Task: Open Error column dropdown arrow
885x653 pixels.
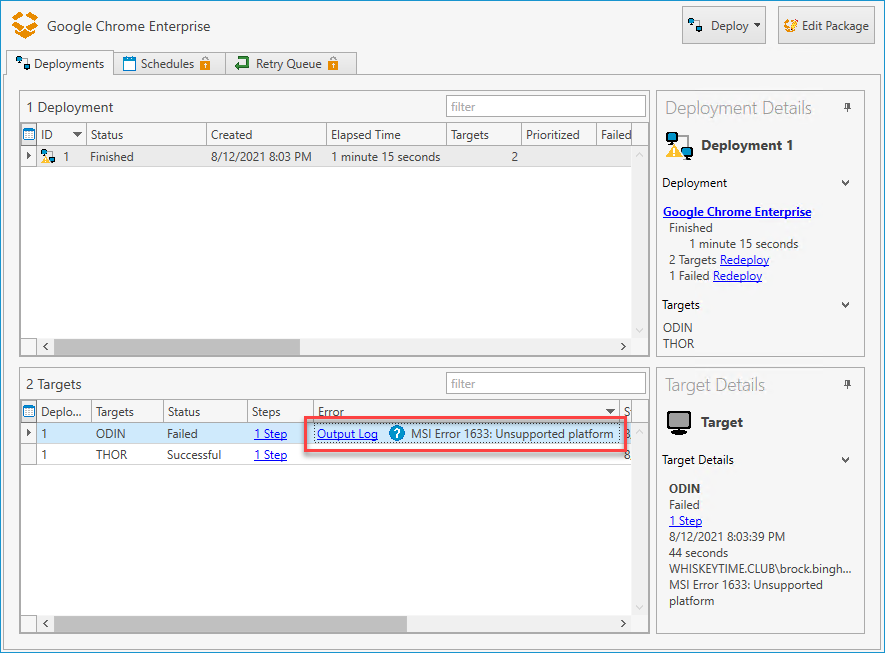Action: pos(610,411)
